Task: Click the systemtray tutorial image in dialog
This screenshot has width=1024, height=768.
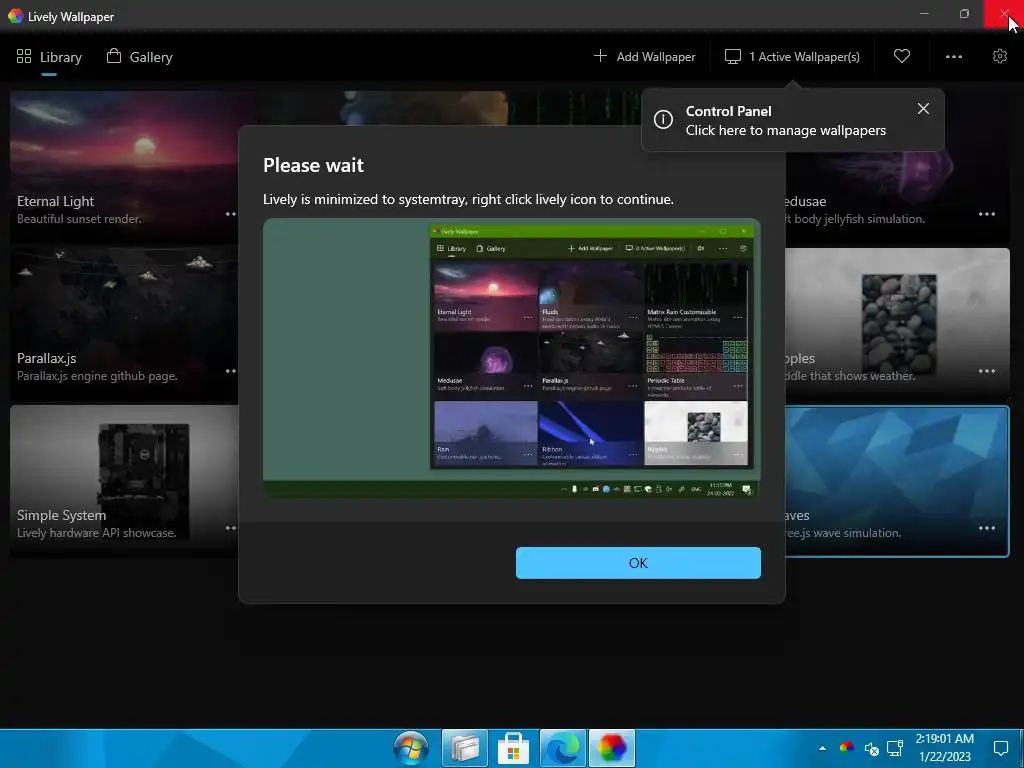Action: coord(511,358)
